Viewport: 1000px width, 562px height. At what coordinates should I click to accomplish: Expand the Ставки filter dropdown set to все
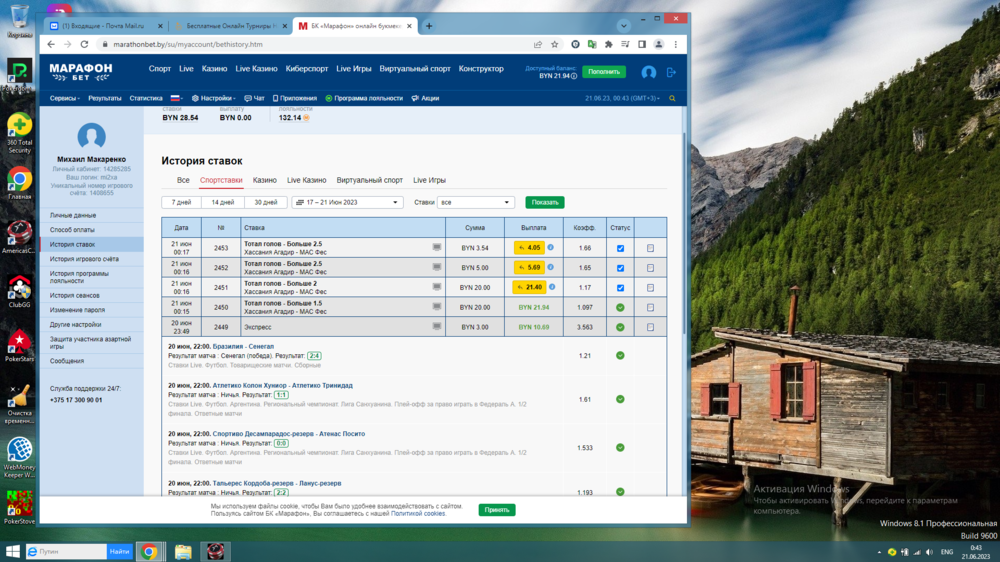point(476,202)
